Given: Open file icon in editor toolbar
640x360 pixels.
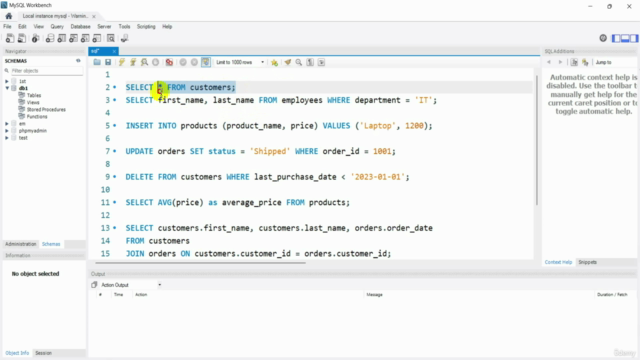Looking at the screenshot, I should (97, 62).
